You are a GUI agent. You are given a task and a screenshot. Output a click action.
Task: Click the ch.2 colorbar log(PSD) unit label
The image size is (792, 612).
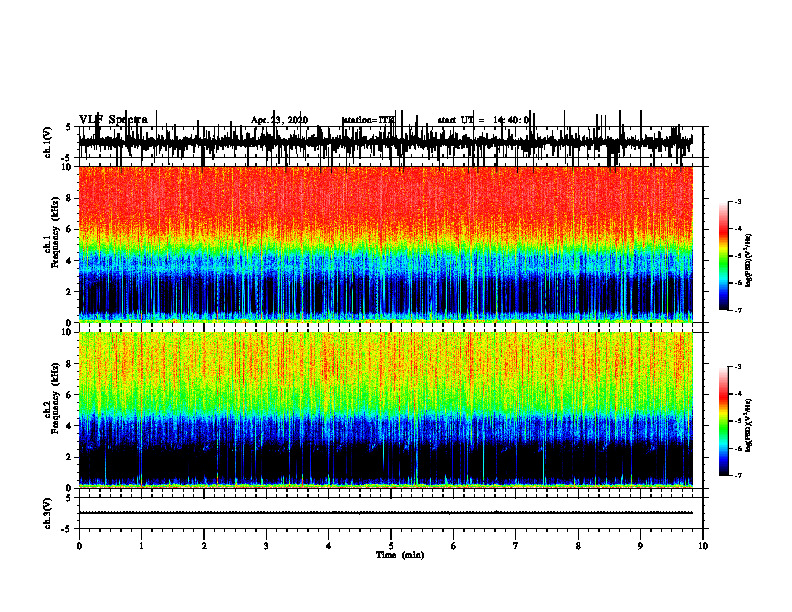[x=749, y=425]
